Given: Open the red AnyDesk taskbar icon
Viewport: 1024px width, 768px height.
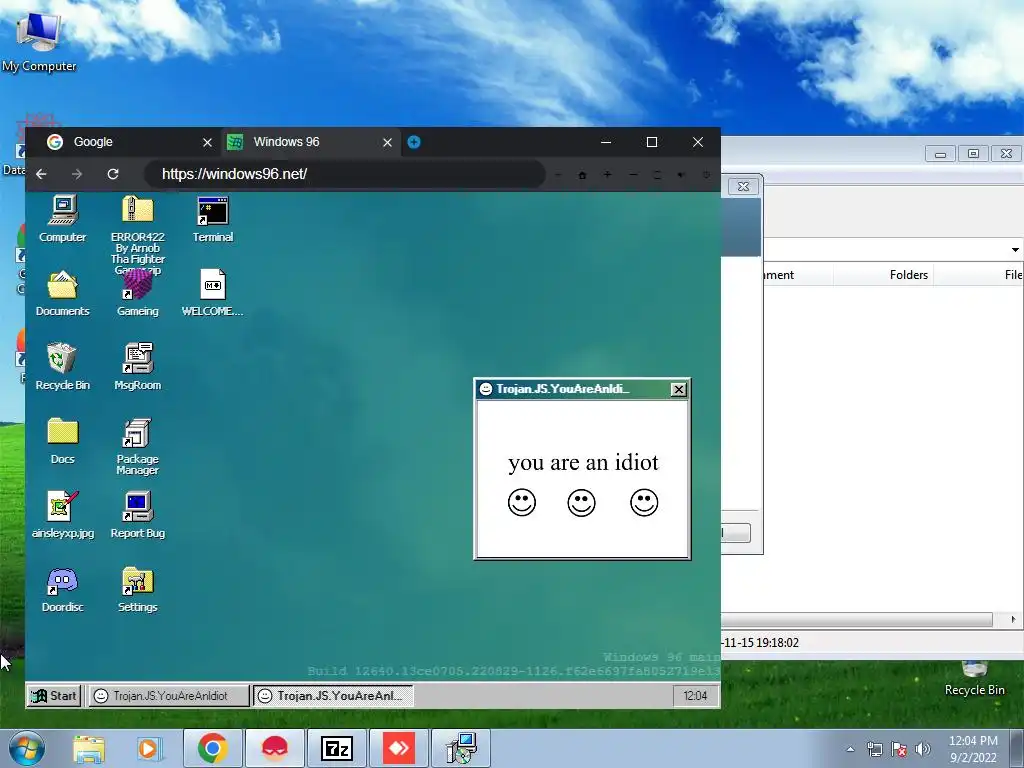Looking at the screenshot, I should tap(399, 748).
